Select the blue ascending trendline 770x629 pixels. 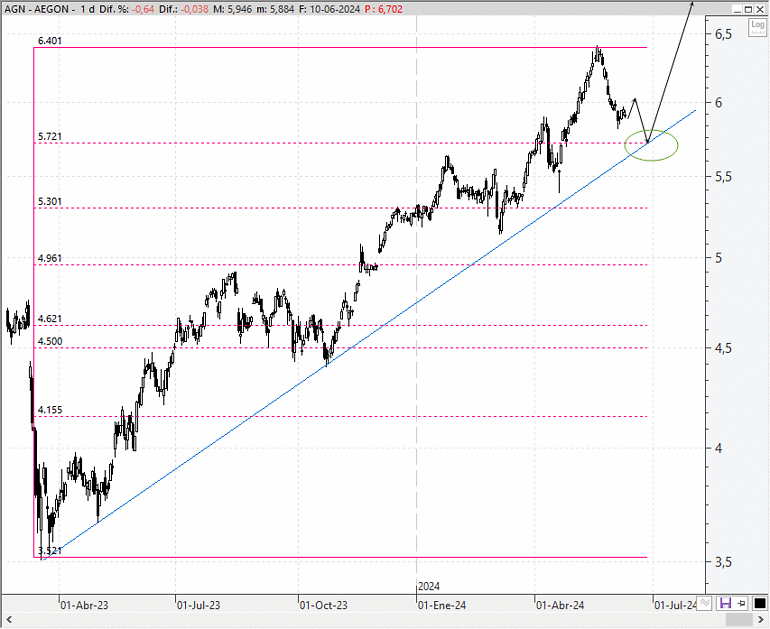[368, 334]
